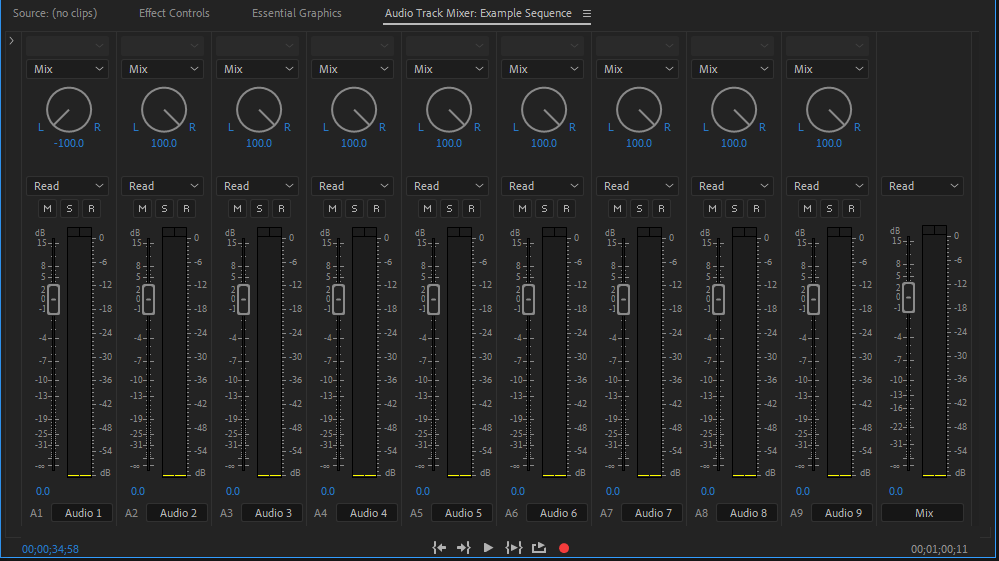Image resolution: width=999 pixels, height=561 pixels.
Task: Click the Audio 1 volume fader
Action: [x=54, y=299]
